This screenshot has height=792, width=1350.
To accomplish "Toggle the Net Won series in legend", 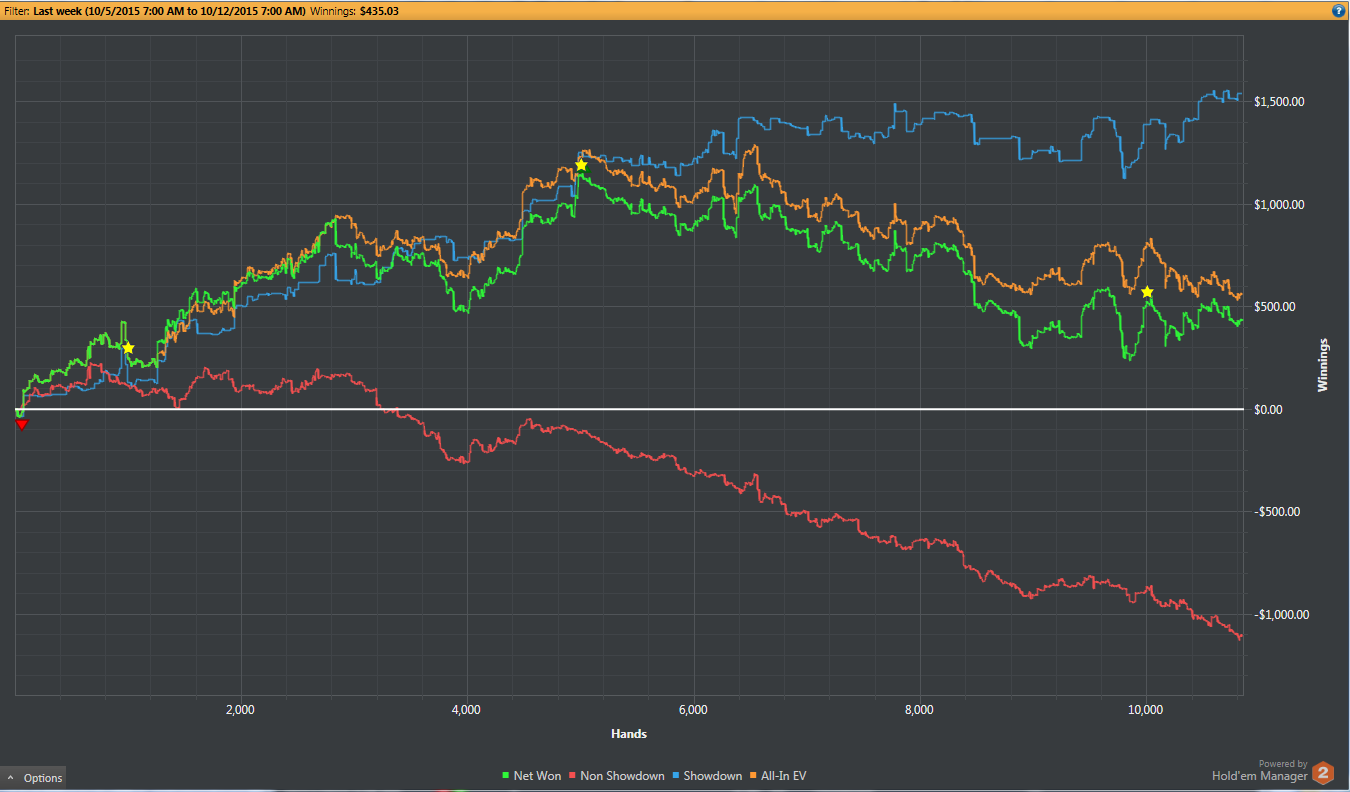I will coord(531,776).
